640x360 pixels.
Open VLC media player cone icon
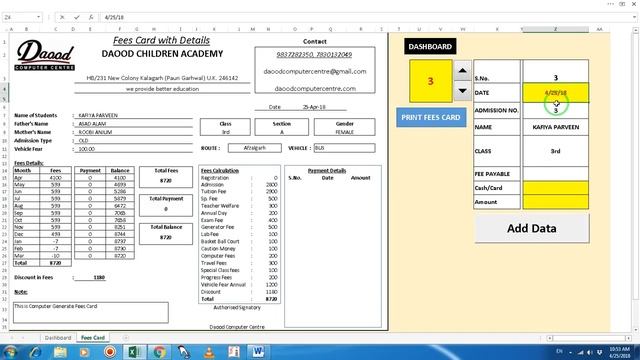(209, 352)
